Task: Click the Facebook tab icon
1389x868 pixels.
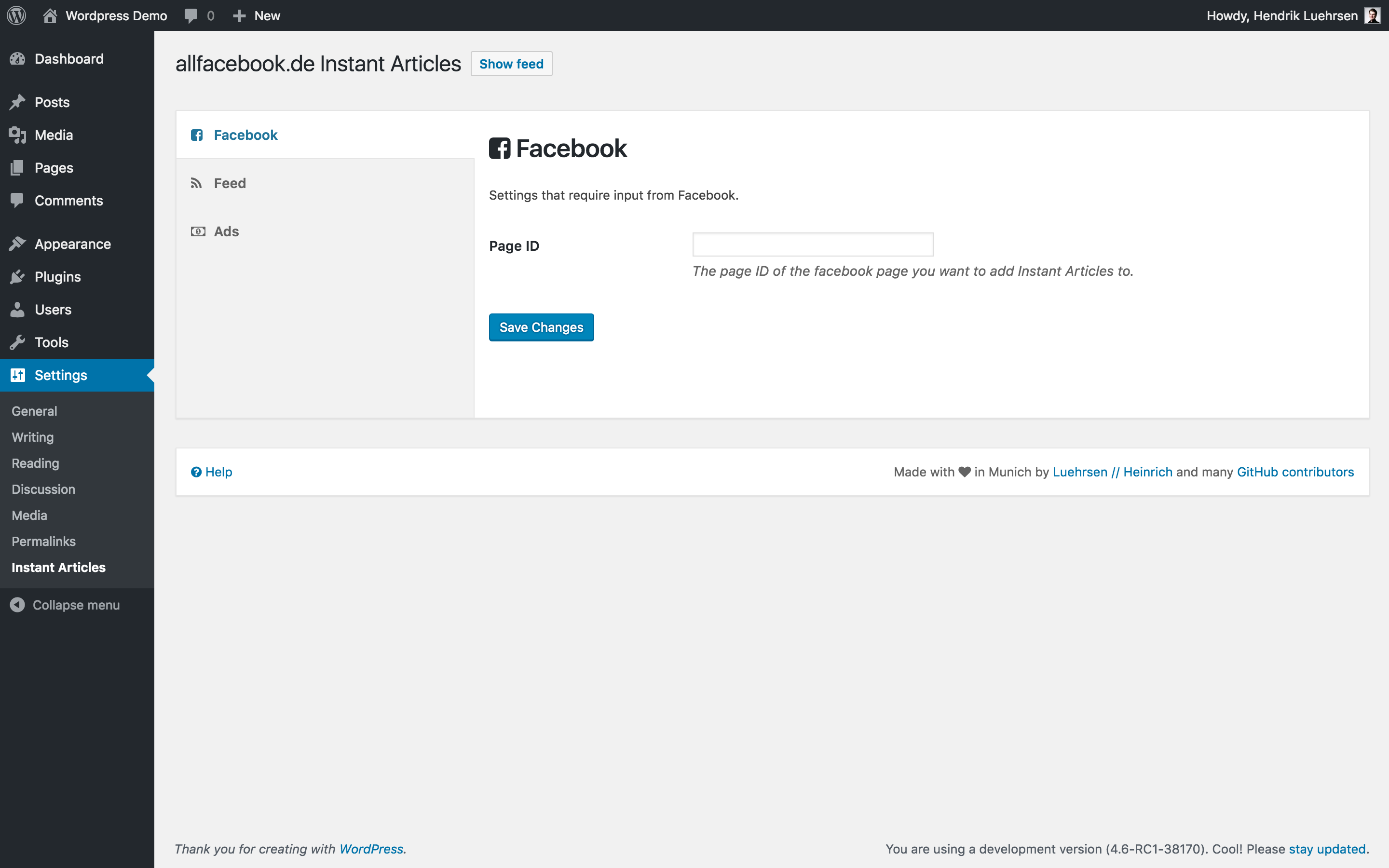Action: 197,135
